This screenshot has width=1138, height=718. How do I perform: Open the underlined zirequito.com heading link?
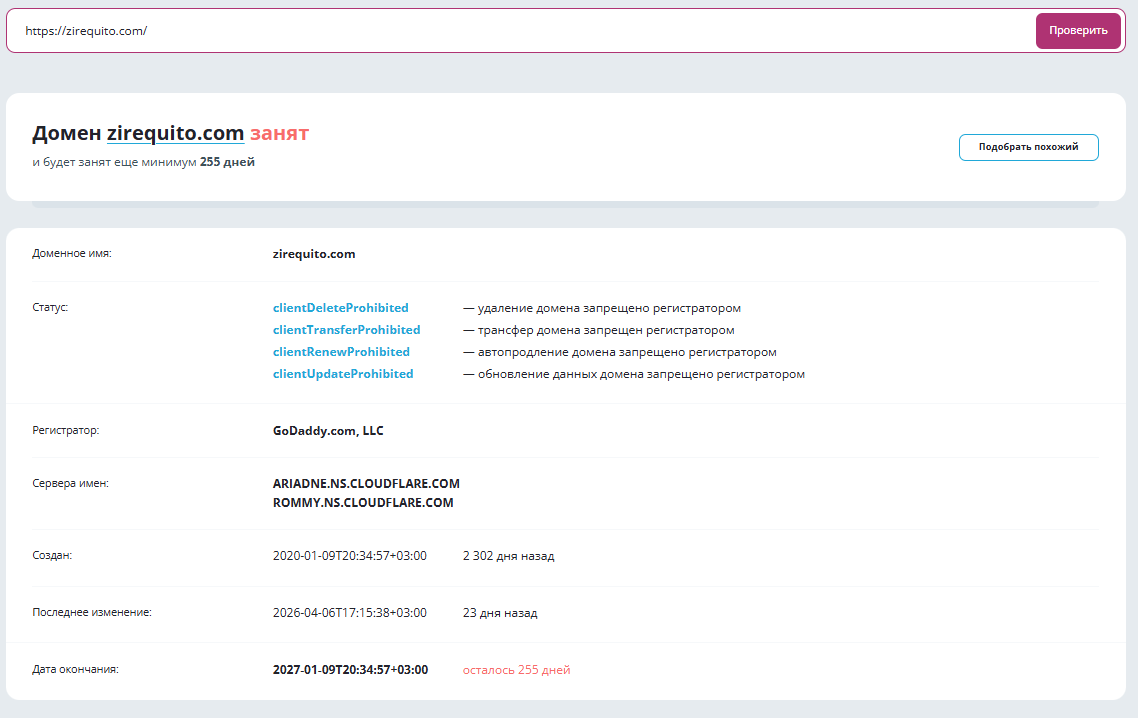point(175,134)
